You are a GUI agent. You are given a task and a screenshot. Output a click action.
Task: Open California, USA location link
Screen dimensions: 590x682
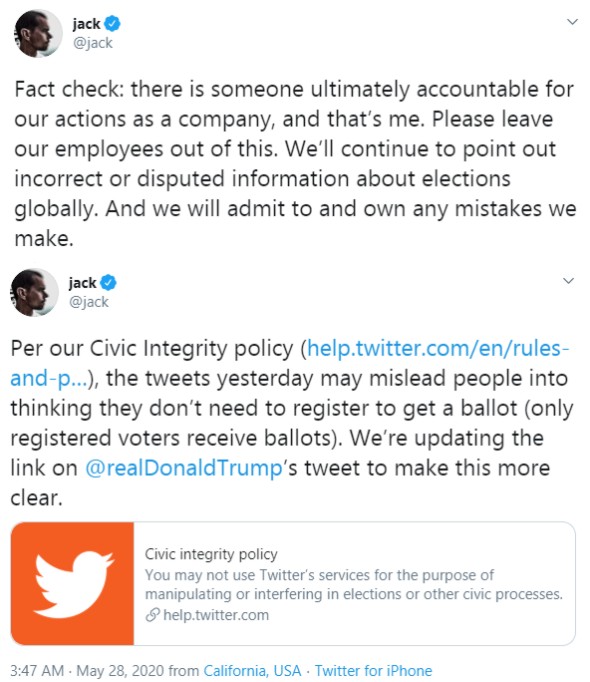tap(252, 670)
